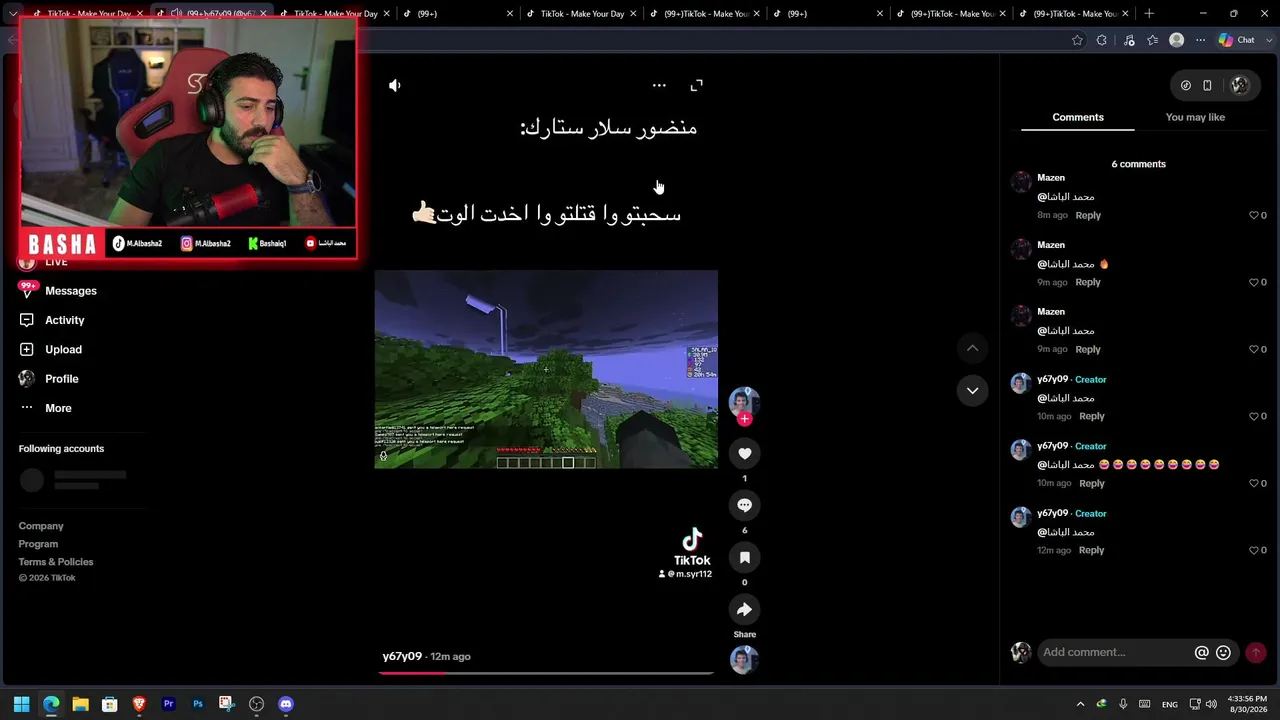Open the Windows Start menu
Screen dimensions: 1280x720
point(22,704)
